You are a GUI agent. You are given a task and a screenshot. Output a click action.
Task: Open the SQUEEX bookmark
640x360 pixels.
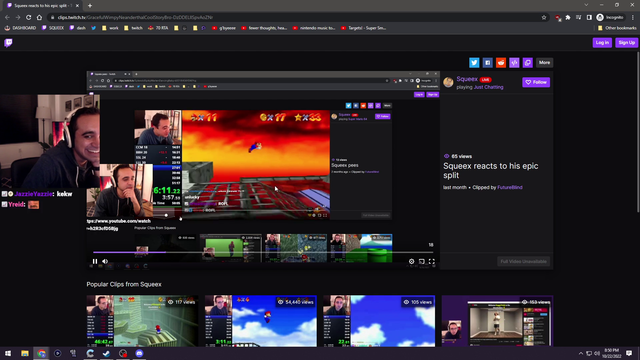(x=53, y=28)
